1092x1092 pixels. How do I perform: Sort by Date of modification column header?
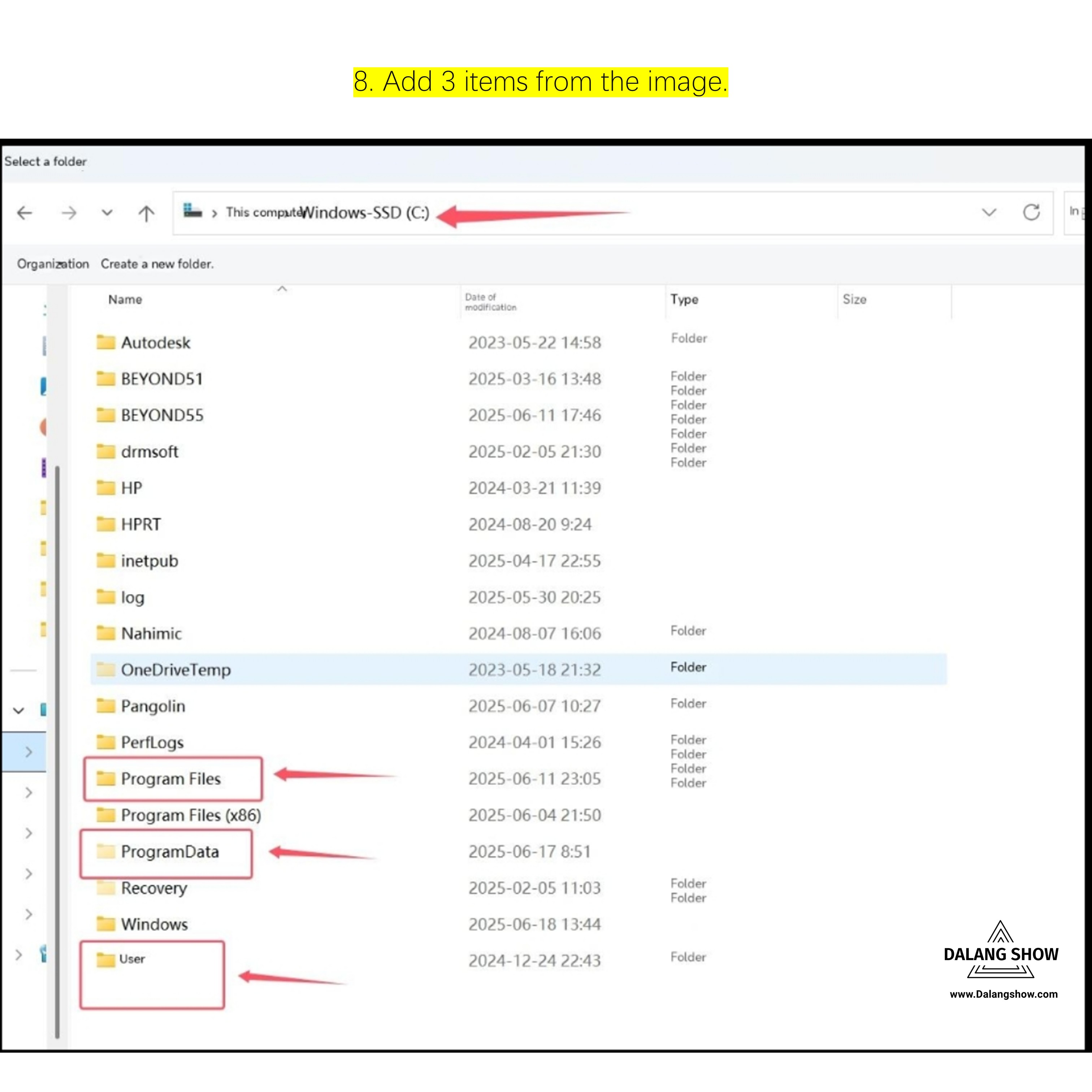tap(491, 302)
